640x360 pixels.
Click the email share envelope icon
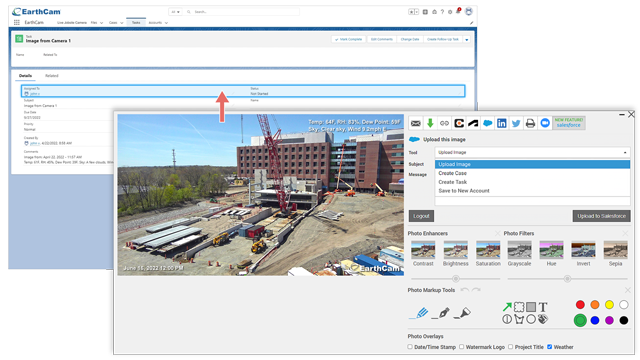click(416, 123)
